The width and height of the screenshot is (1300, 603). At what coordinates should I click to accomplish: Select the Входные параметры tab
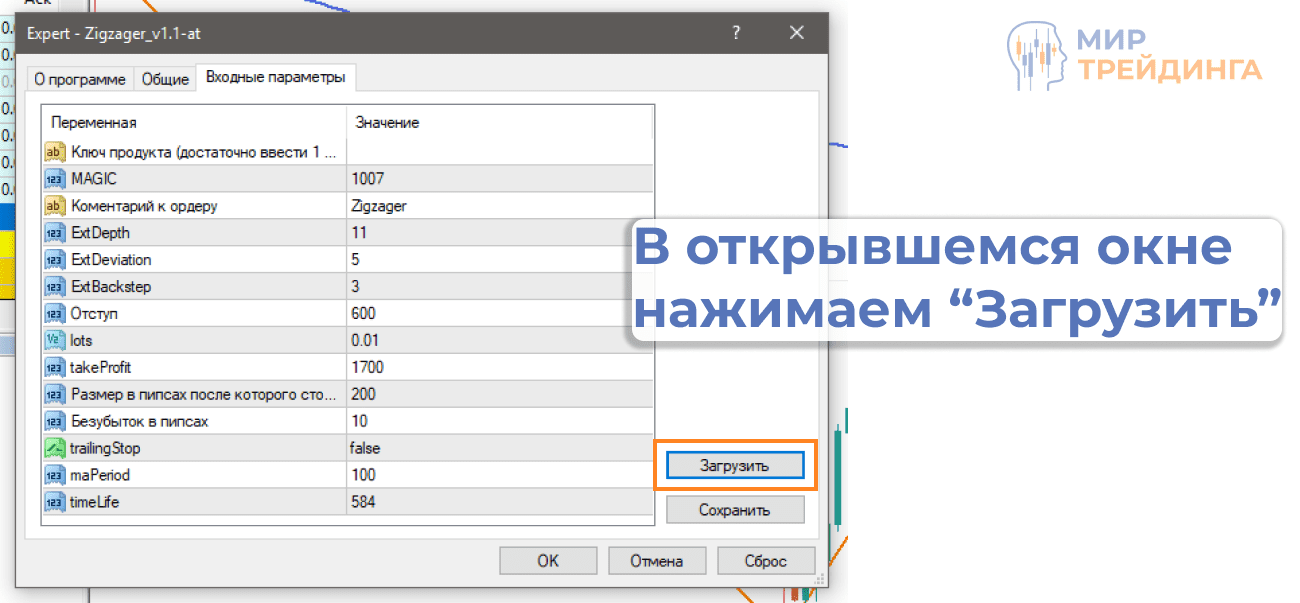(x=274, y=77)
